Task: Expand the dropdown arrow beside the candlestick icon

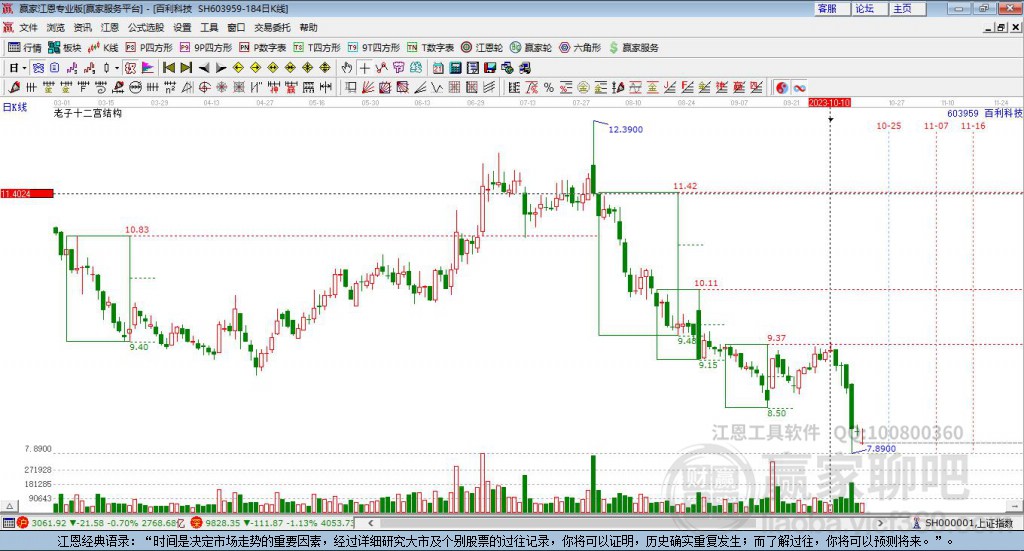Action: point(117,68)
